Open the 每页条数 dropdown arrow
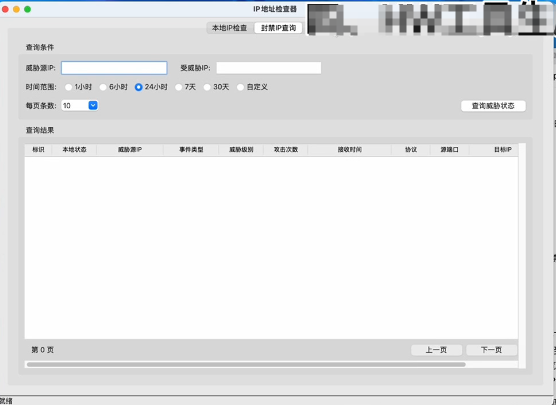The image size is (556, 405). point(93,105)
